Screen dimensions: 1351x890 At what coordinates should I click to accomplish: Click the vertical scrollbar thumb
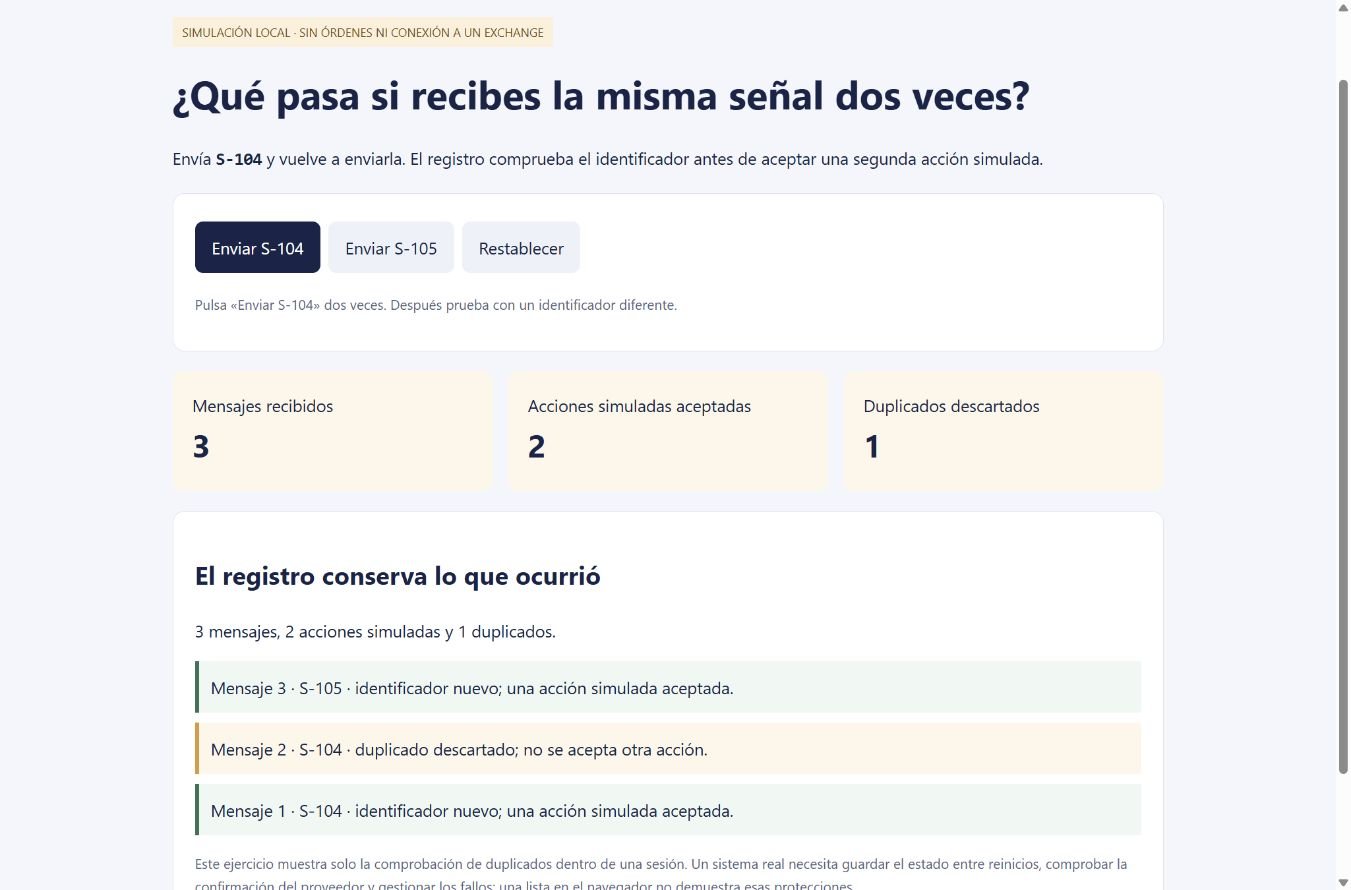[x=1343, y=425]
